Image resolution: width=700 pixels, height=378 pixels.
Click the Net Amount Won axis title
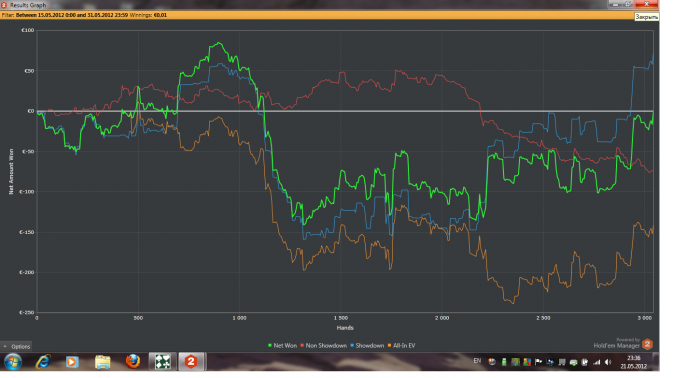coord(11,171)
